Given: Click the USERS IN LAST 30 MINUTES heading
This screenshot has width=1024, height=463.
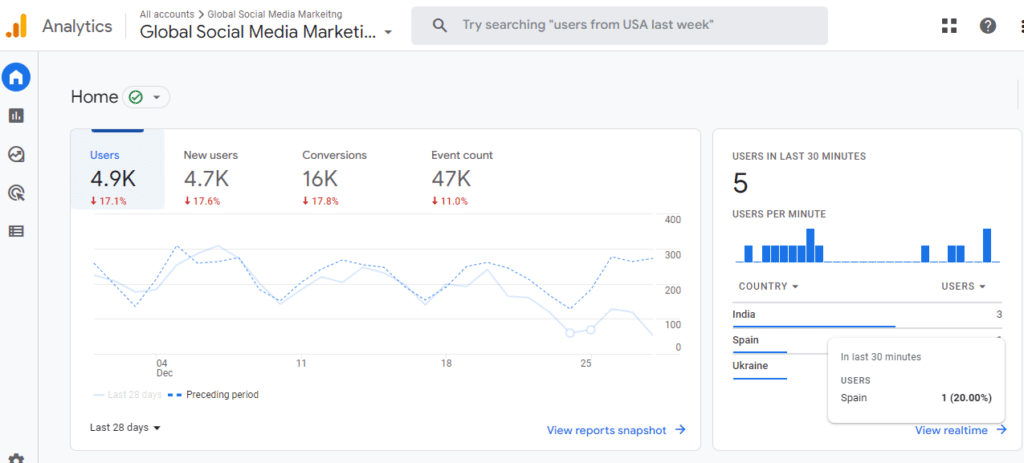Looking at the screenshot, I should click(x=799, y=156).
